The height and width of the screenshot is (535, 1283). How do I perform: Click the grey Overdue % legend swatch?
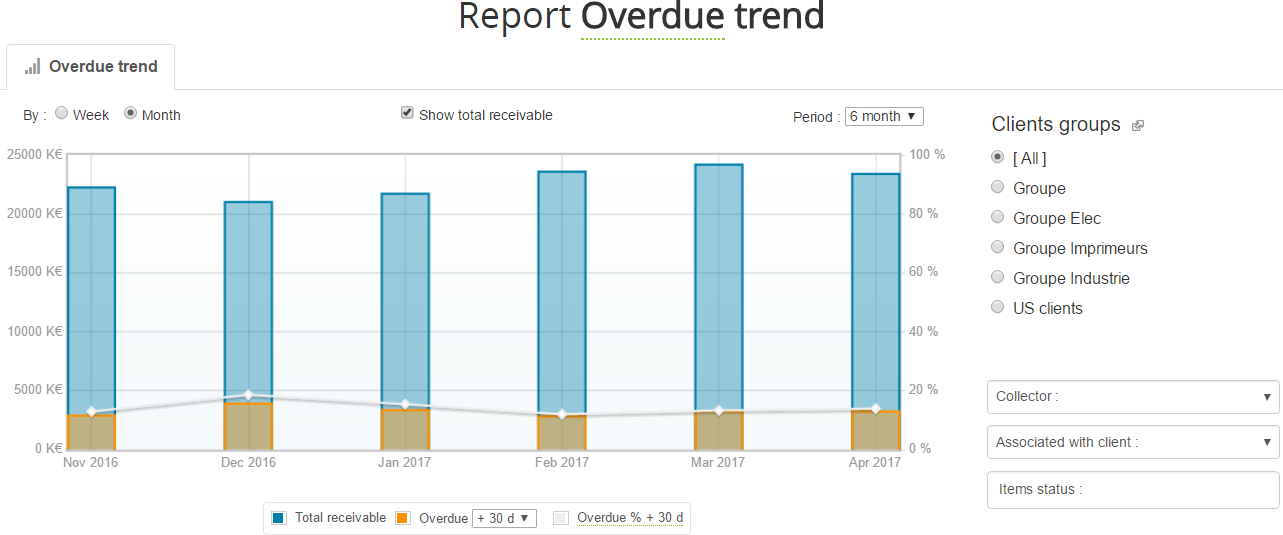tap(561, 518)
